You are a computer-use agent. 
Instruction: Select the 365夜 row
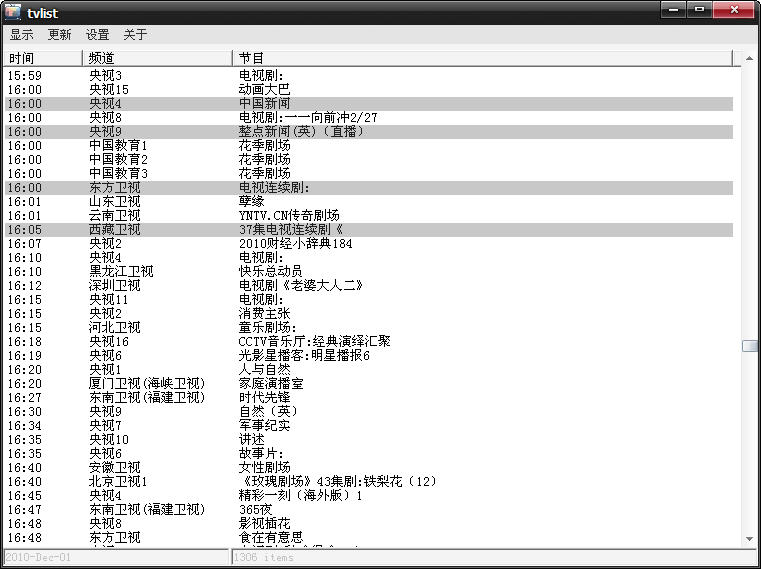(x=369, y=510)
